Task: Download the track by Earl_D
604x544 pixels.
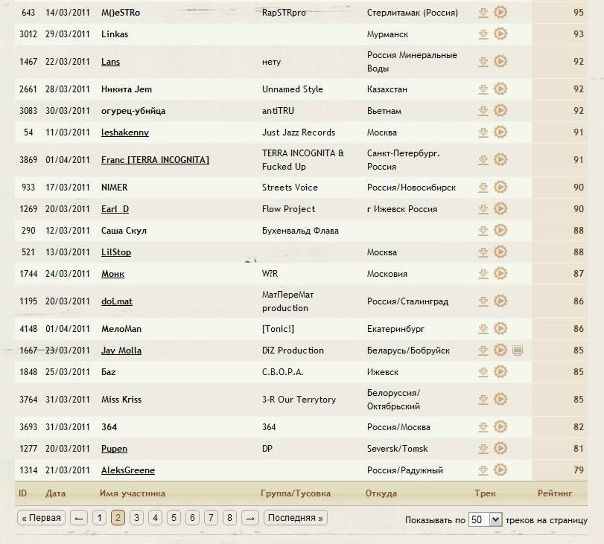Action: [483, 209]
